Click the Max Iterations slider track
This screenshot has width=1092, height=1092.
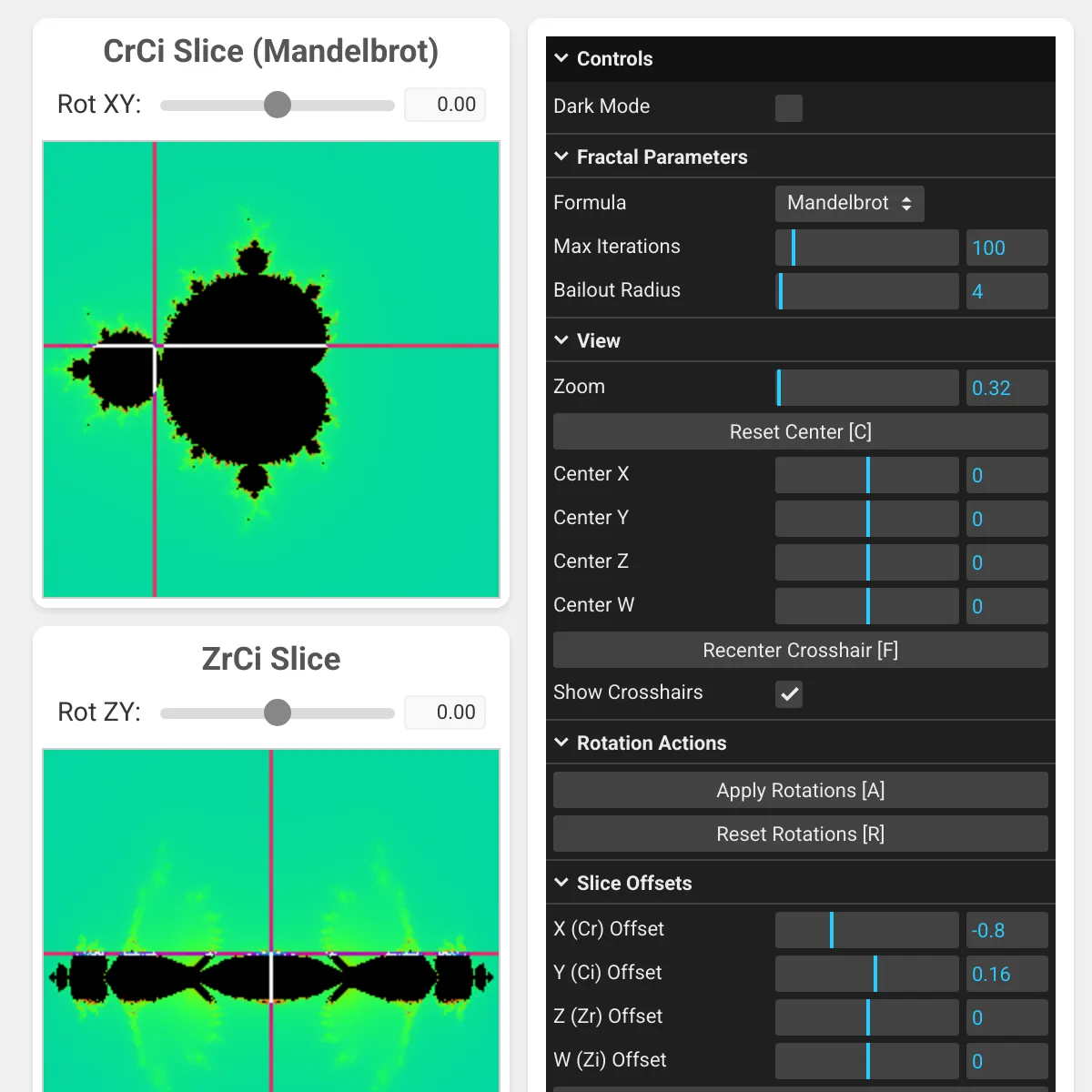pos(867,248)
